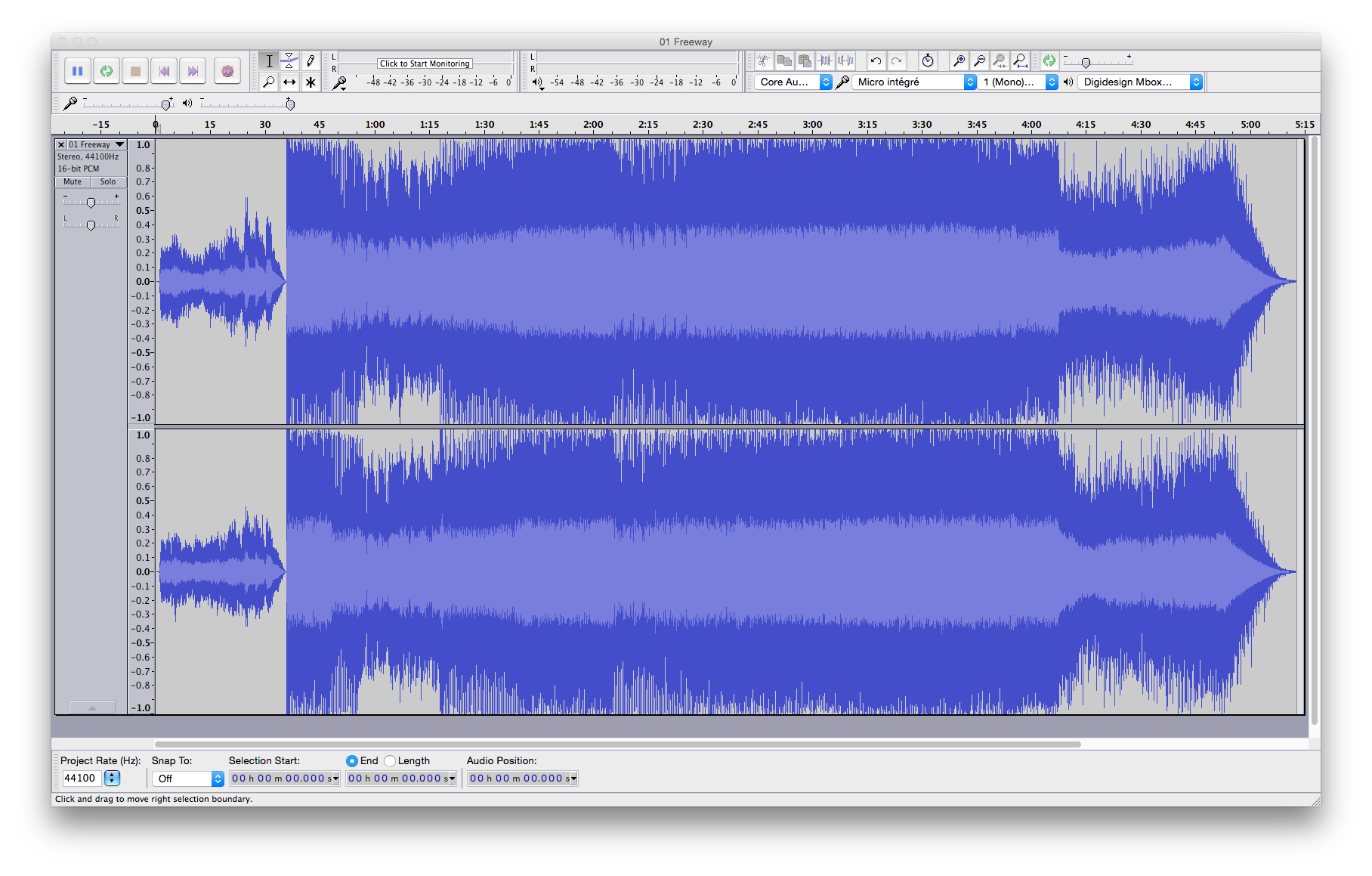Select the Envelope tool
Viewport: 1372px width, 876px height.
[x=289, y=60]
